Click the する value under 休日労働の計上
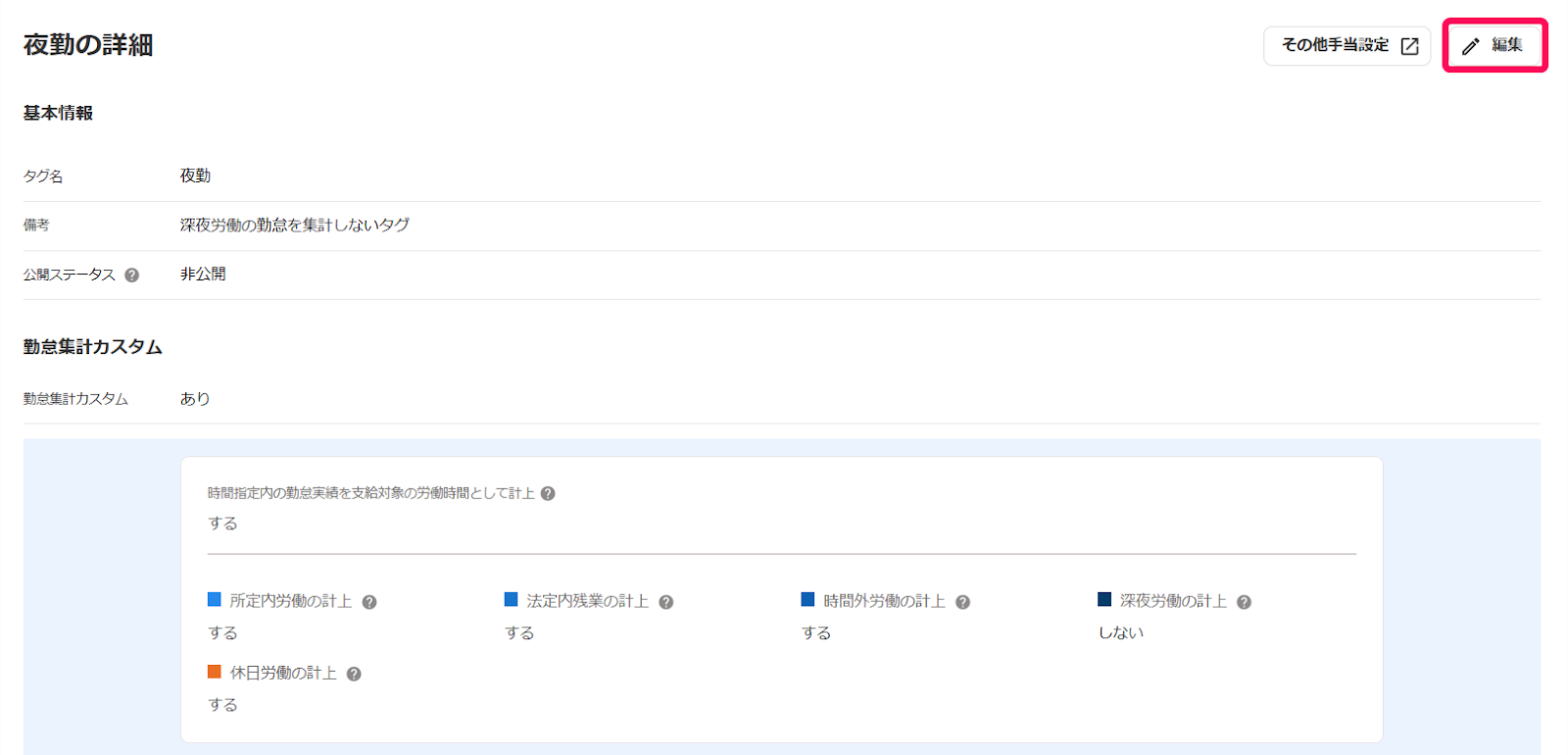Viewport: 1568px width, 755px height. [x=222, y=704]
